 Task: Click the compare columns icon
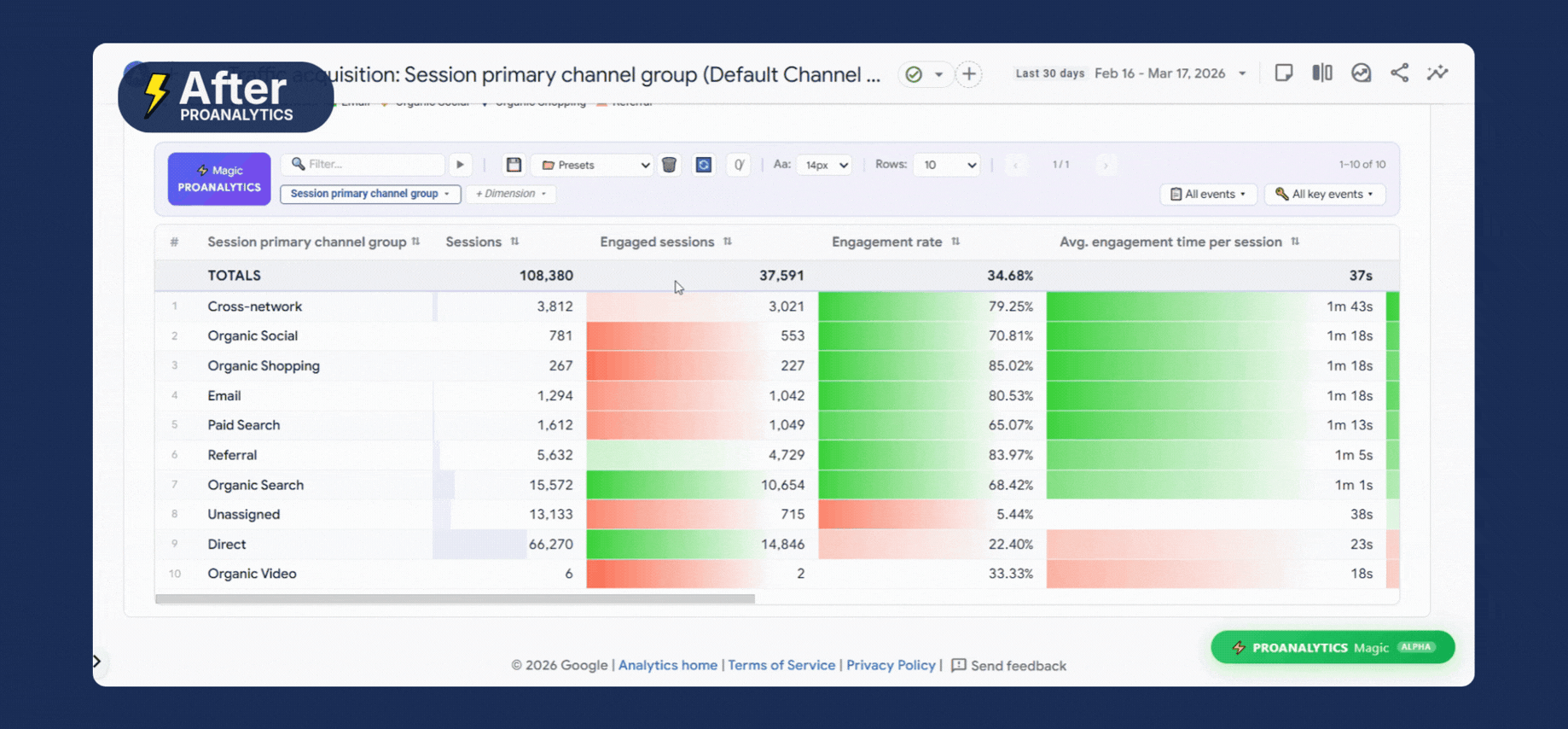click(x=1322, y=73)
